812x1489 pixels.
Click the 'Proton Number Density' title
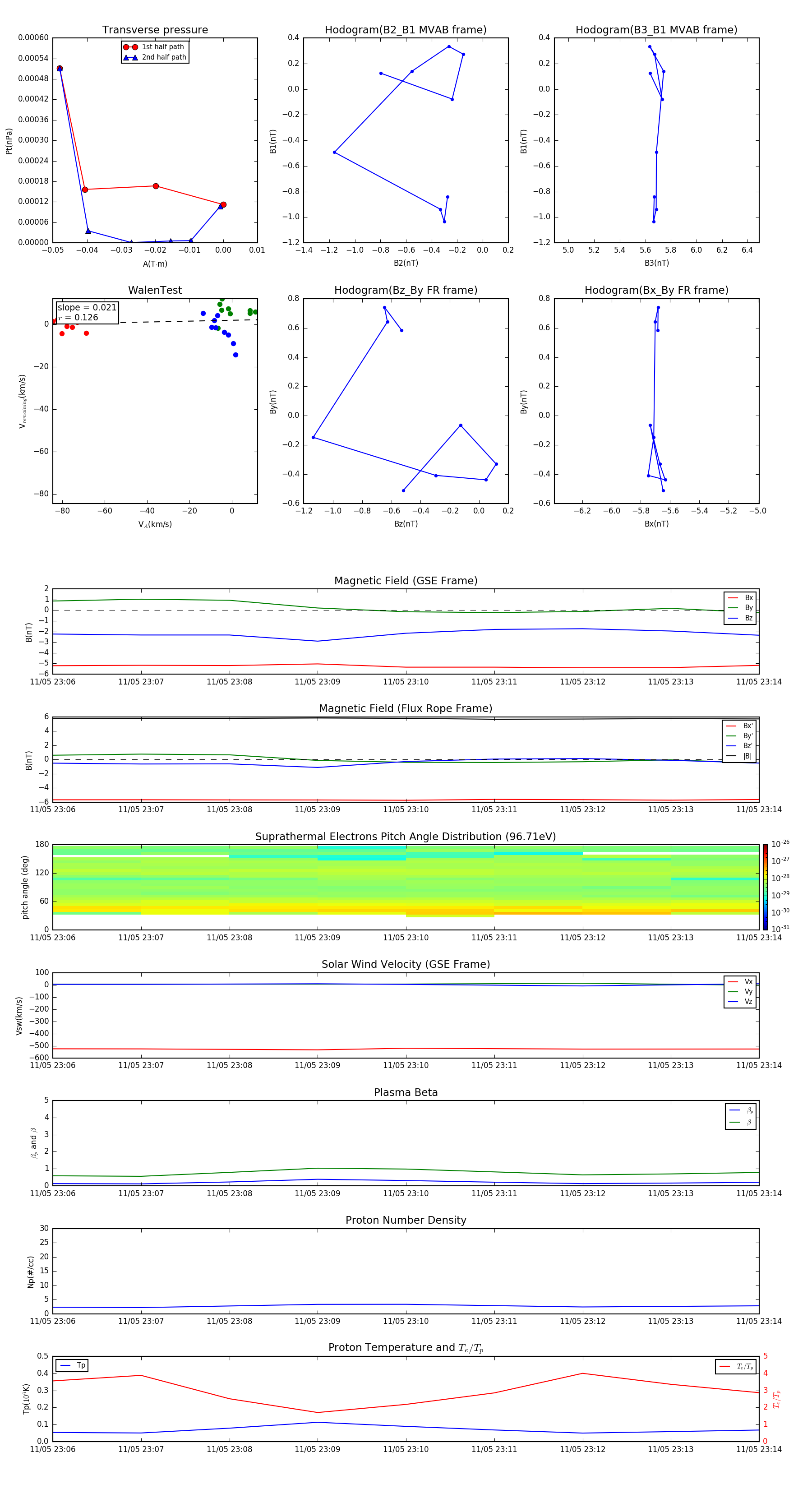click(406, 1220)
